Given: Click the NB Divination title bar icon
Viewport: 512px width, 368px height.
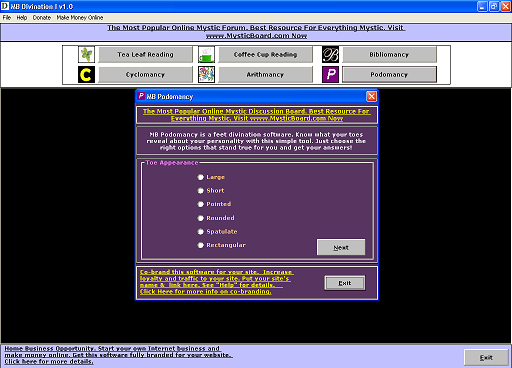Looking at the screenshot, I should click(5, 6).
